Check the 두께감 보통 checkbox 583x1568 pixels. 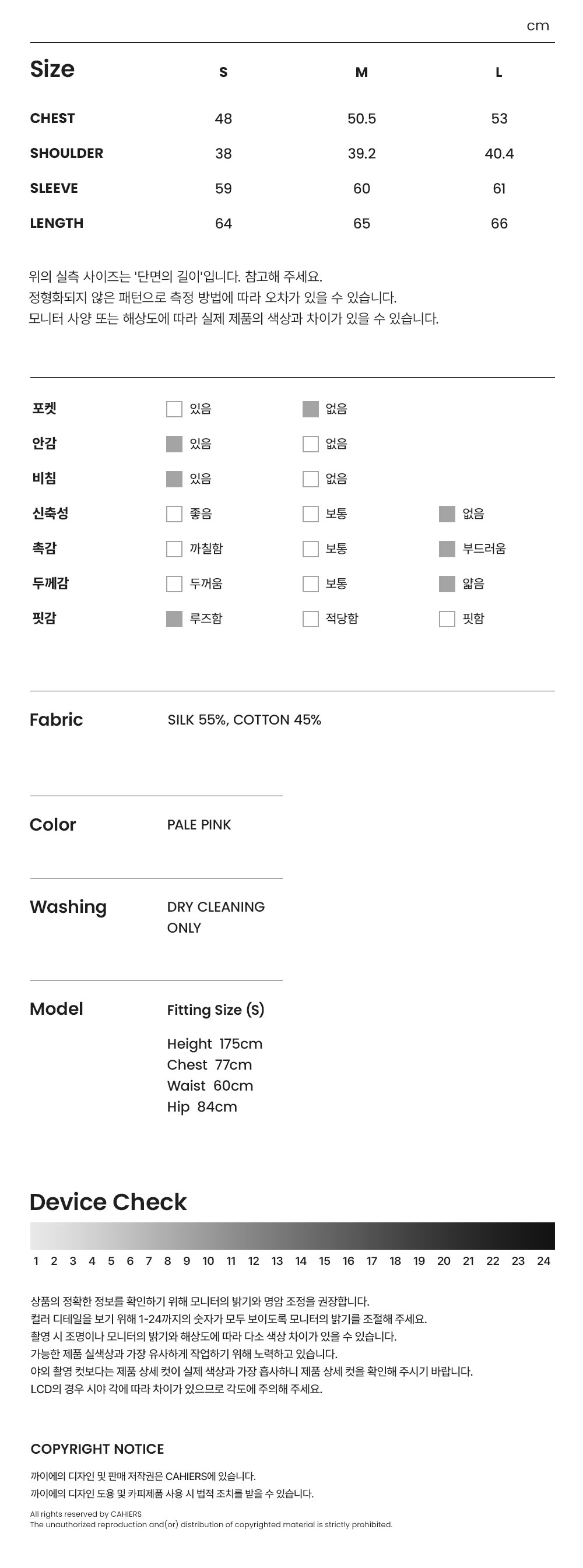pos(310,584)
